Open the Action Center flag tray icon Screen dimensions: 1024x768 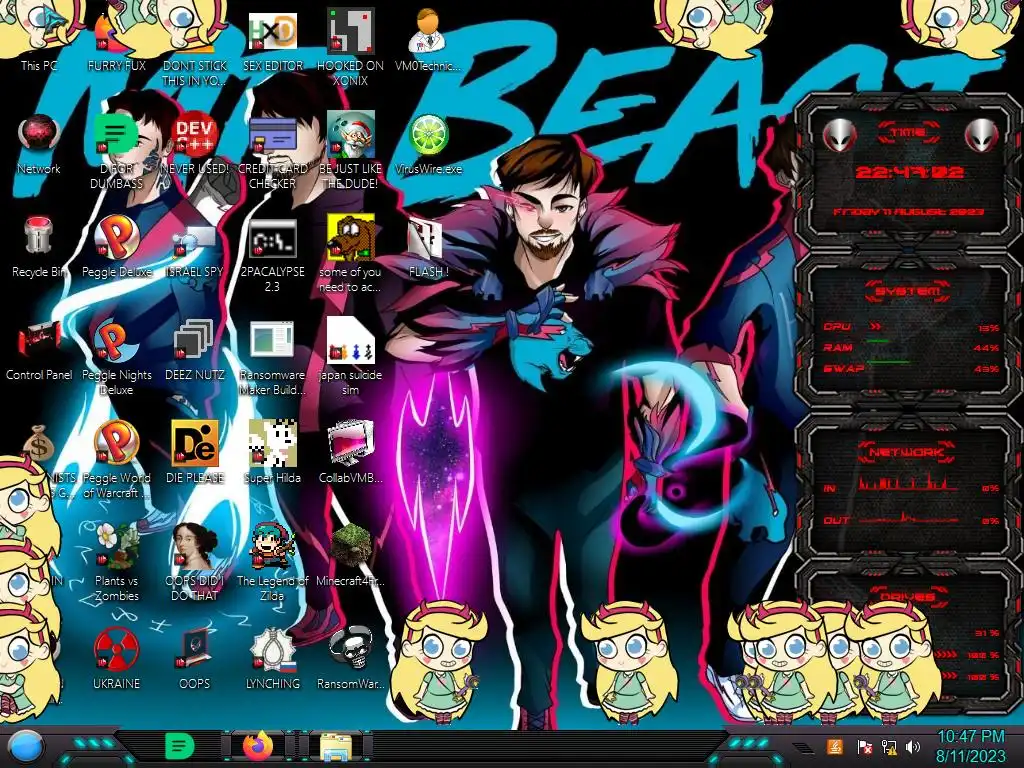coord(865,746)
